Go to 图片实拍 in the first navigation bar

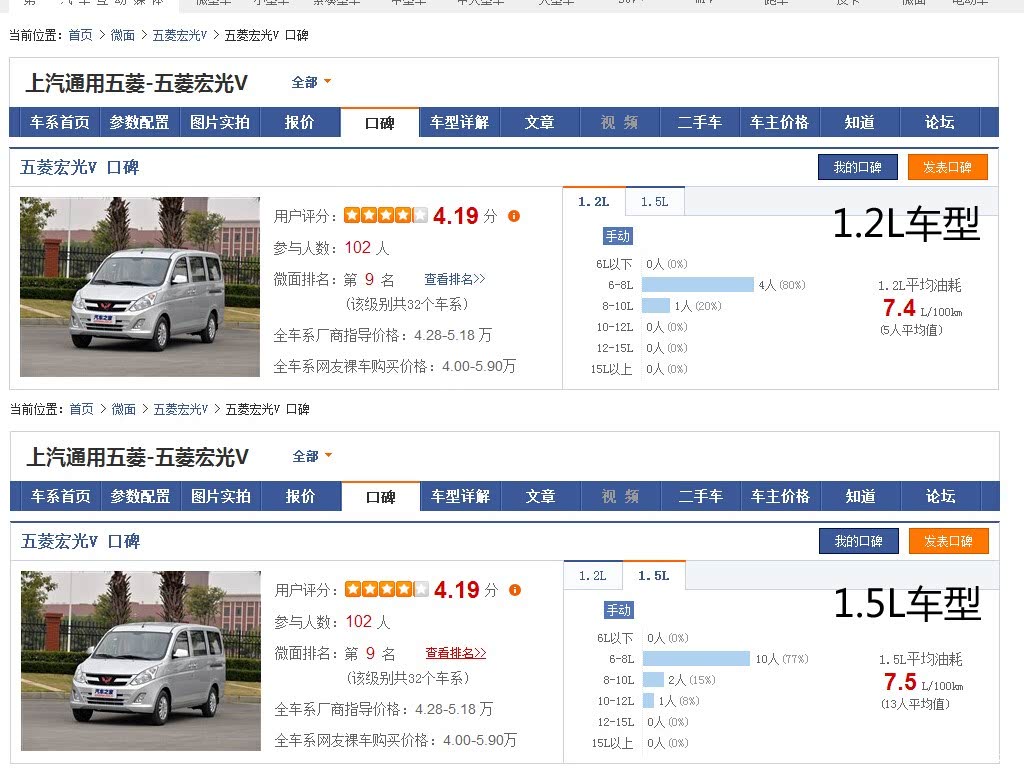(x=219, y=122)
